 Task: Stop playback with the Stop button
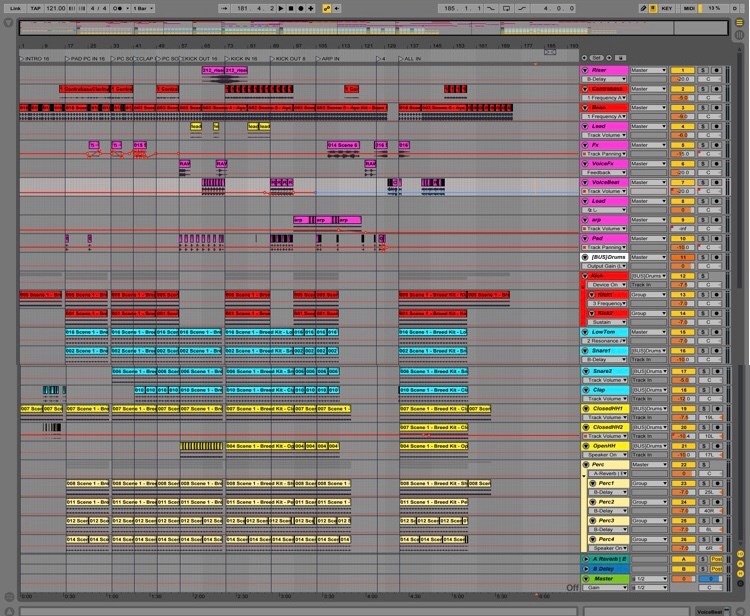(x=291, y=8)
